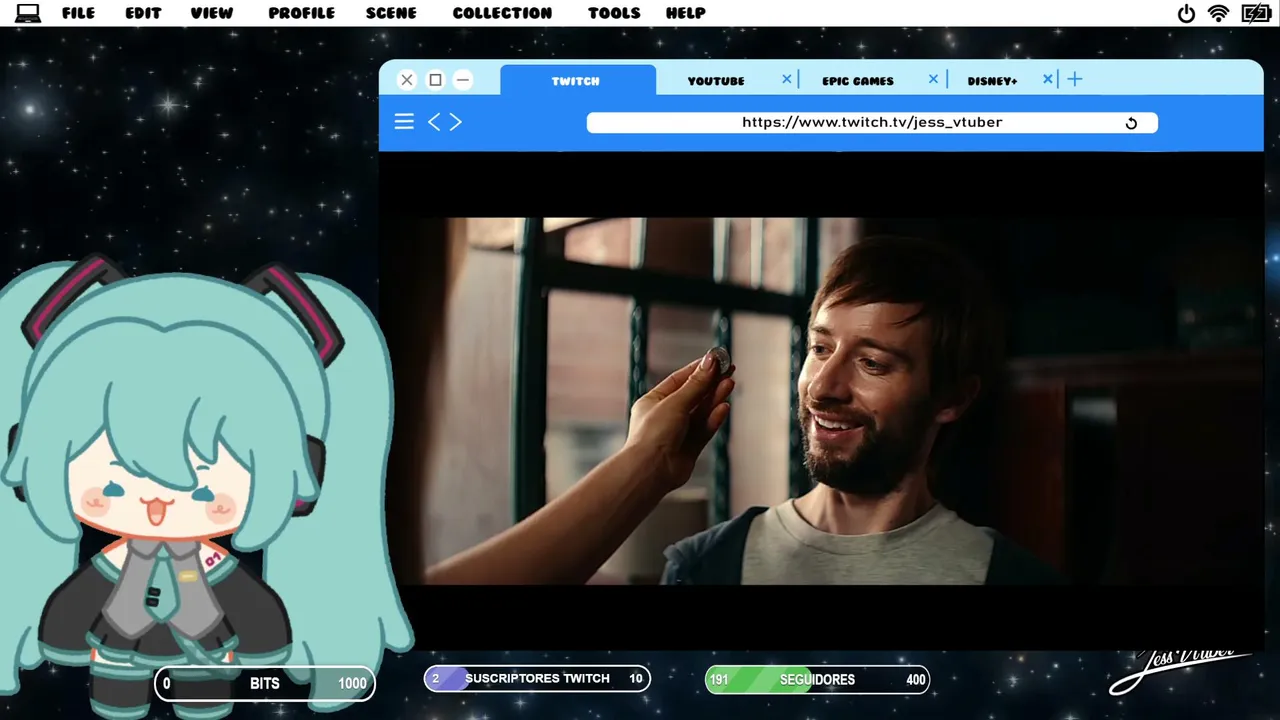Screen dimensions: 1280x720
Task: Open the FILE menu
Action: point(78,13)
